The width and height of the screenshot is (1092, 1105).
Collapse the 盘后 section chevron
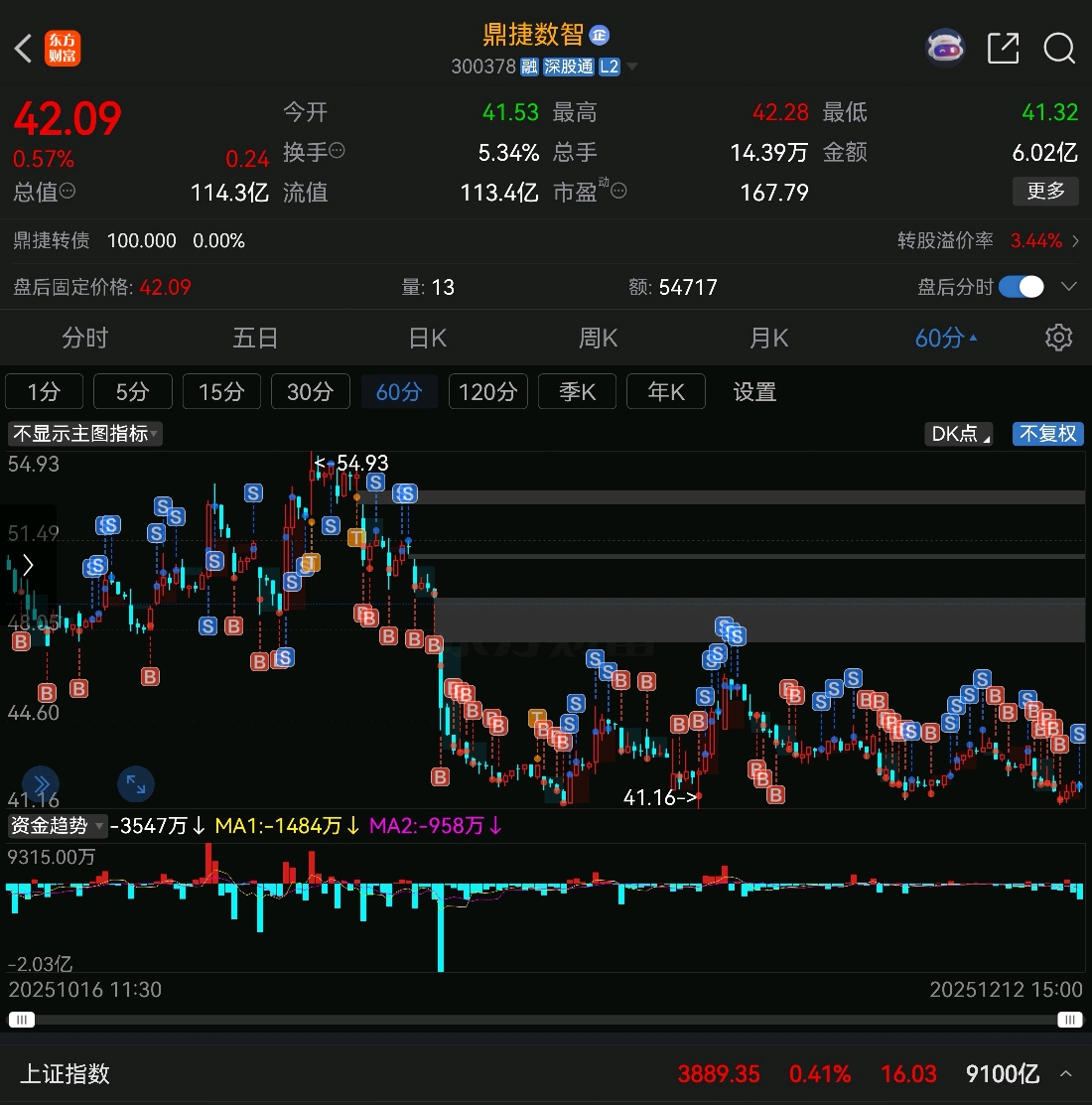(x=1069, y=287)
